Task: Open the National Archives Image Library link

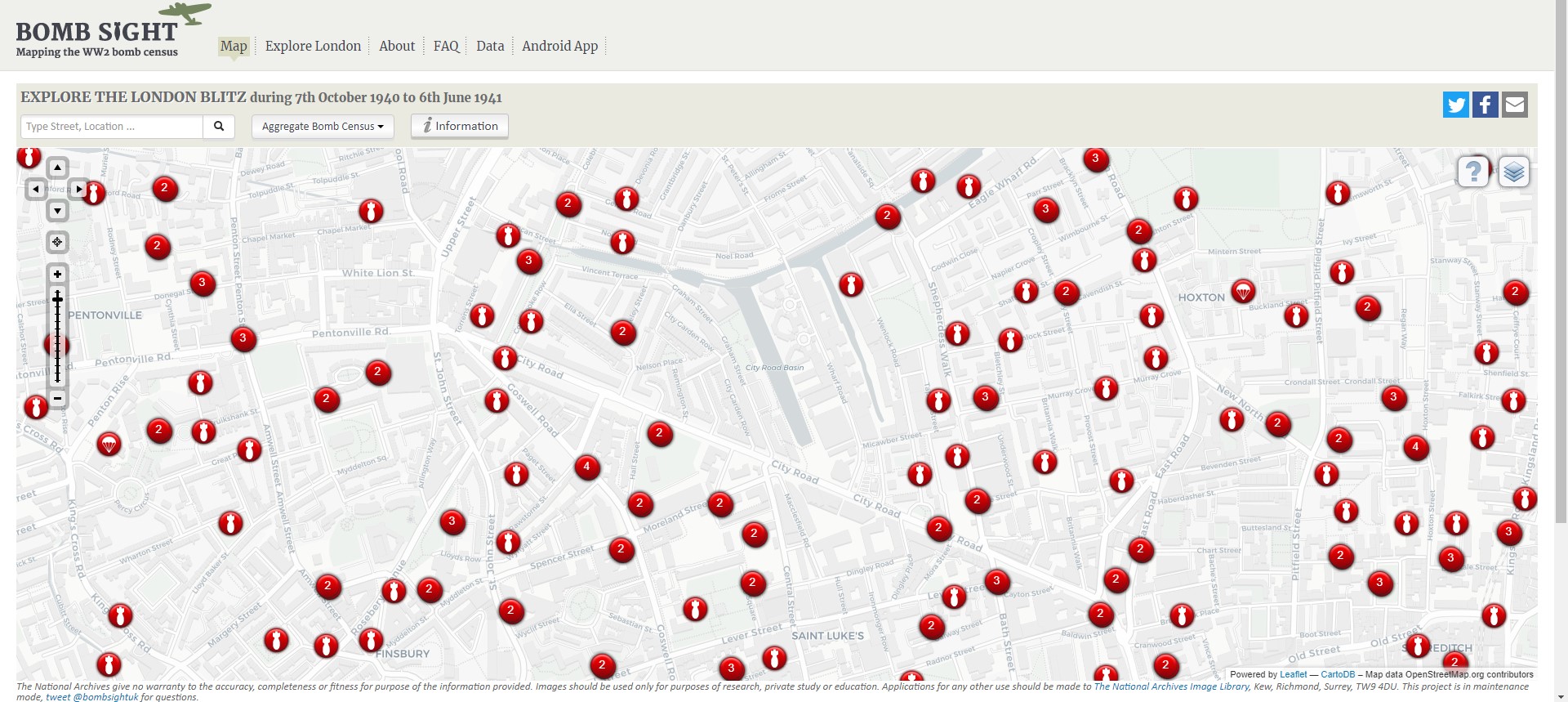Action: [1171, 686]
